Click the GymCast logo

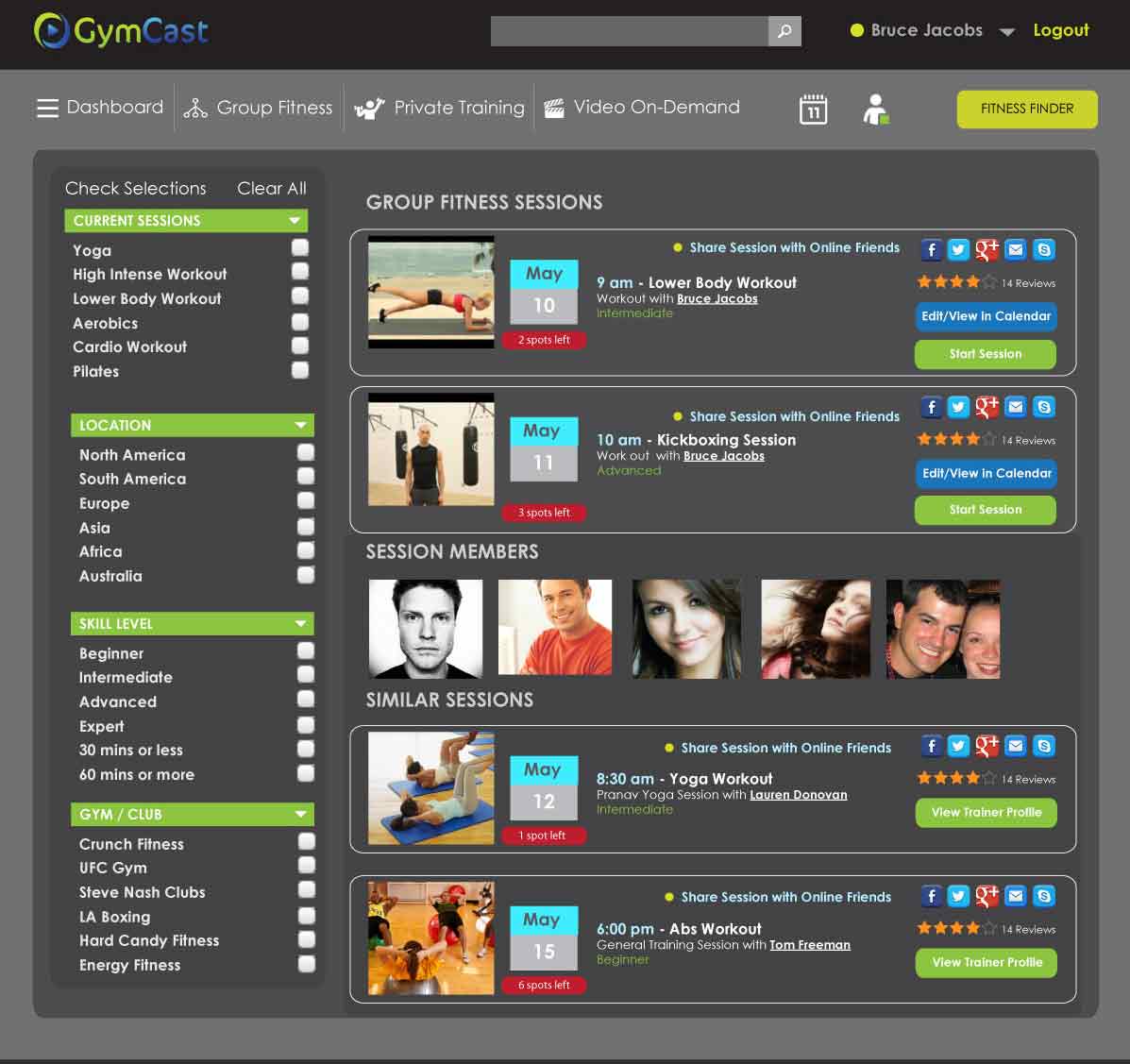(121, 32)
